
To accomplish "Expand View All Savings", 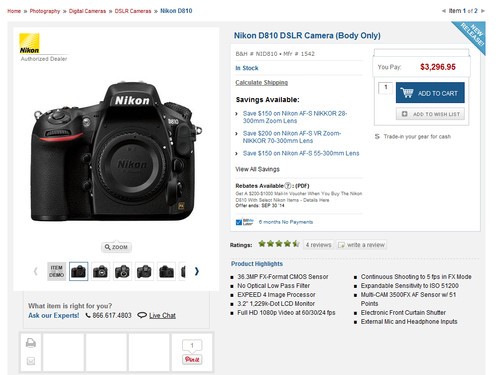I will (x=257, y=169).
